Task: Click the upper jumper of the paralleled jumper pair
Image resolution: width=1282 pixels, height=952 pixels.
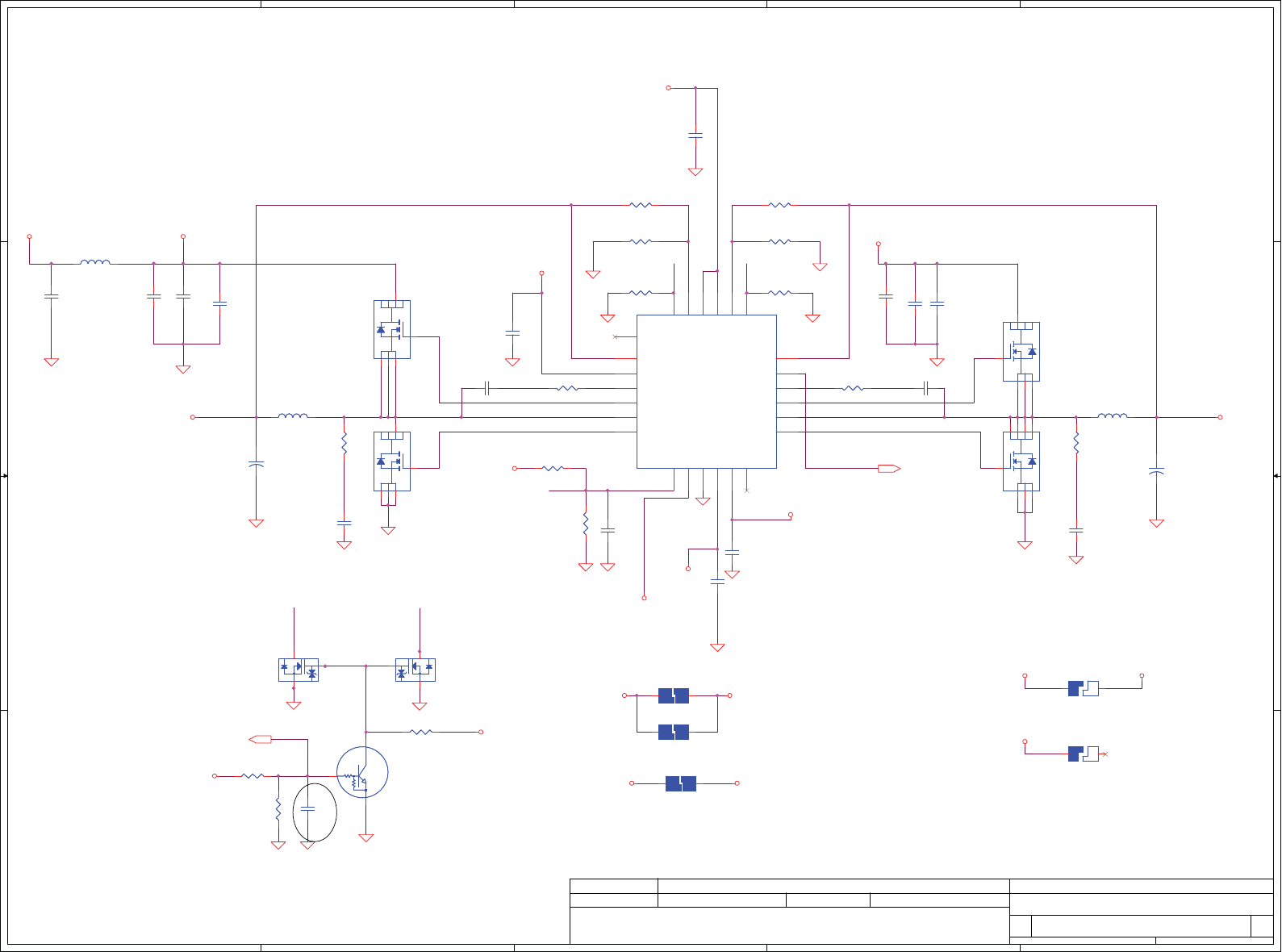Action: [674, 695]
